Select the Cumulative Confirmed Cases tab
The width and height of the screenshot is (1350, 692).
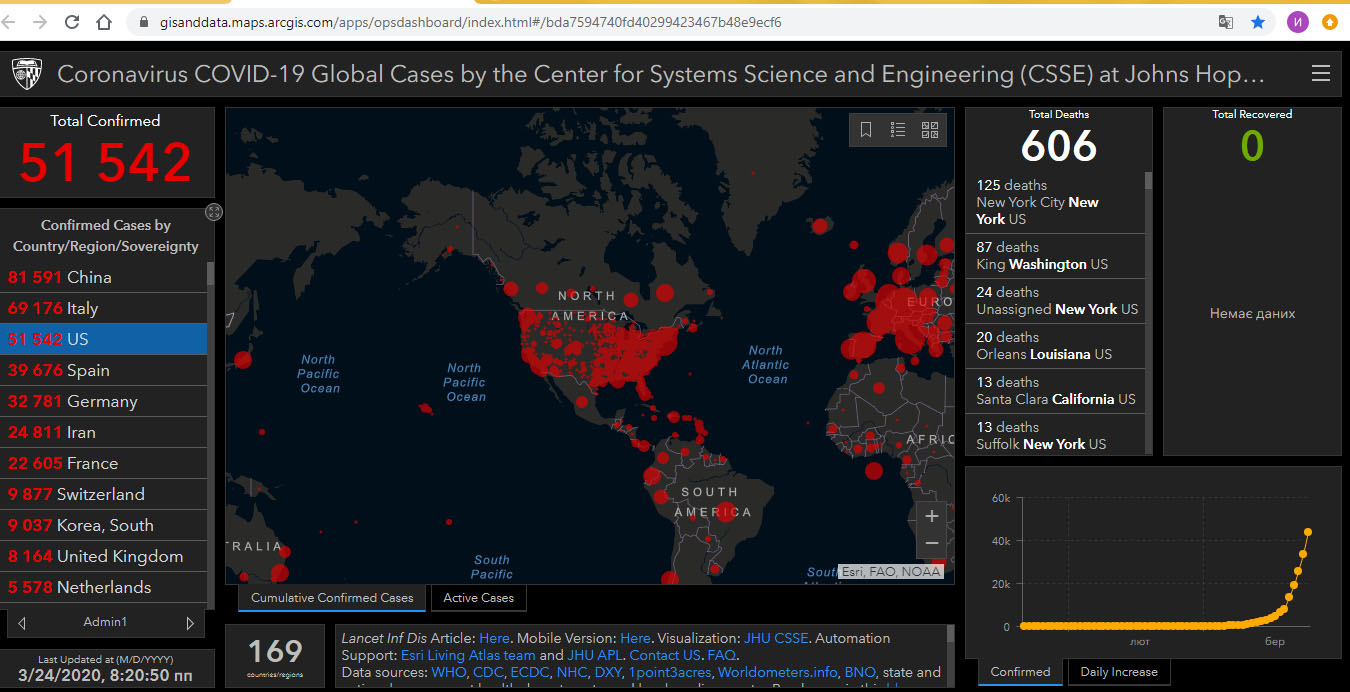(332, 598)
